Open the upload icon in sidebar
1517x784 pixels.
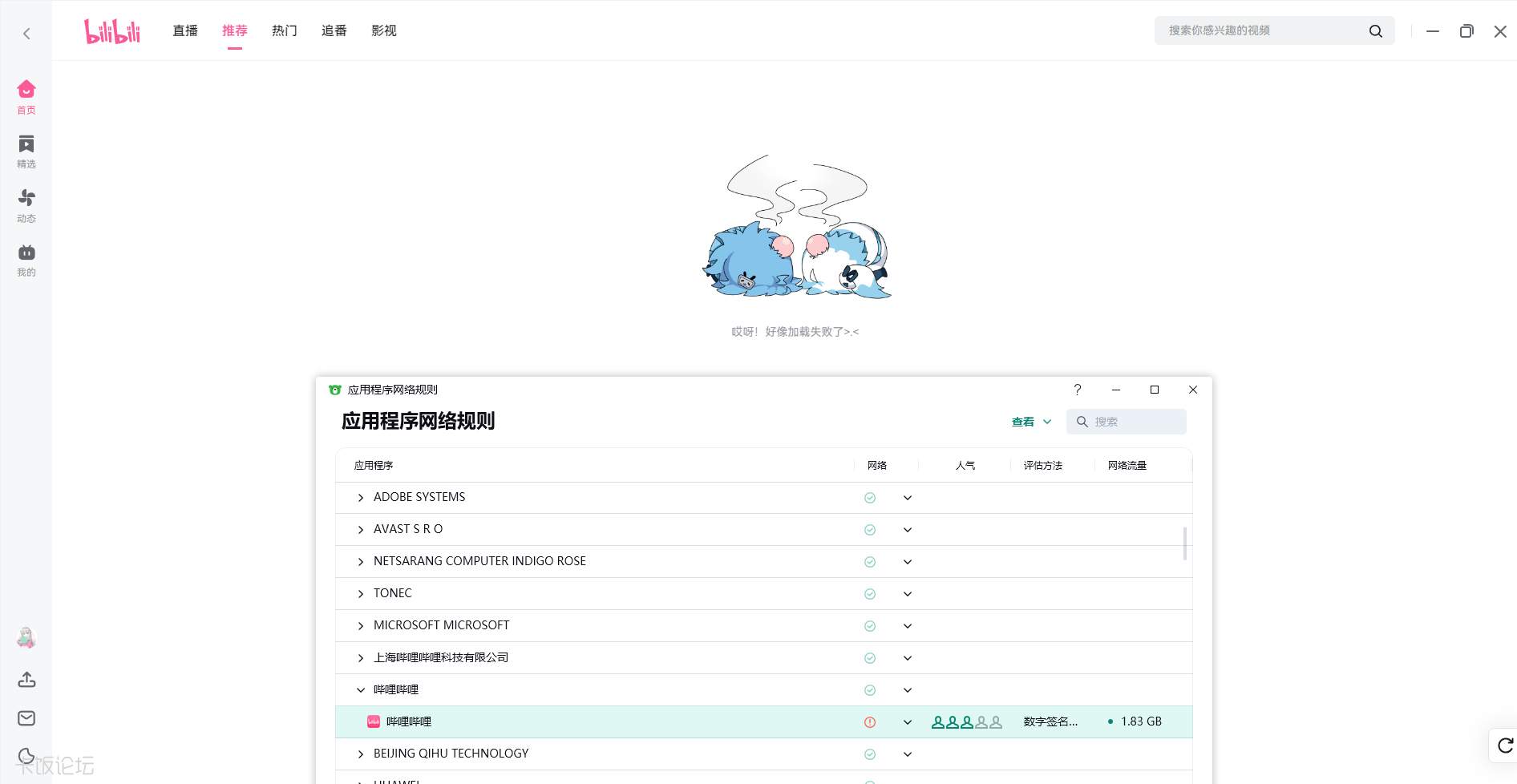26,680
